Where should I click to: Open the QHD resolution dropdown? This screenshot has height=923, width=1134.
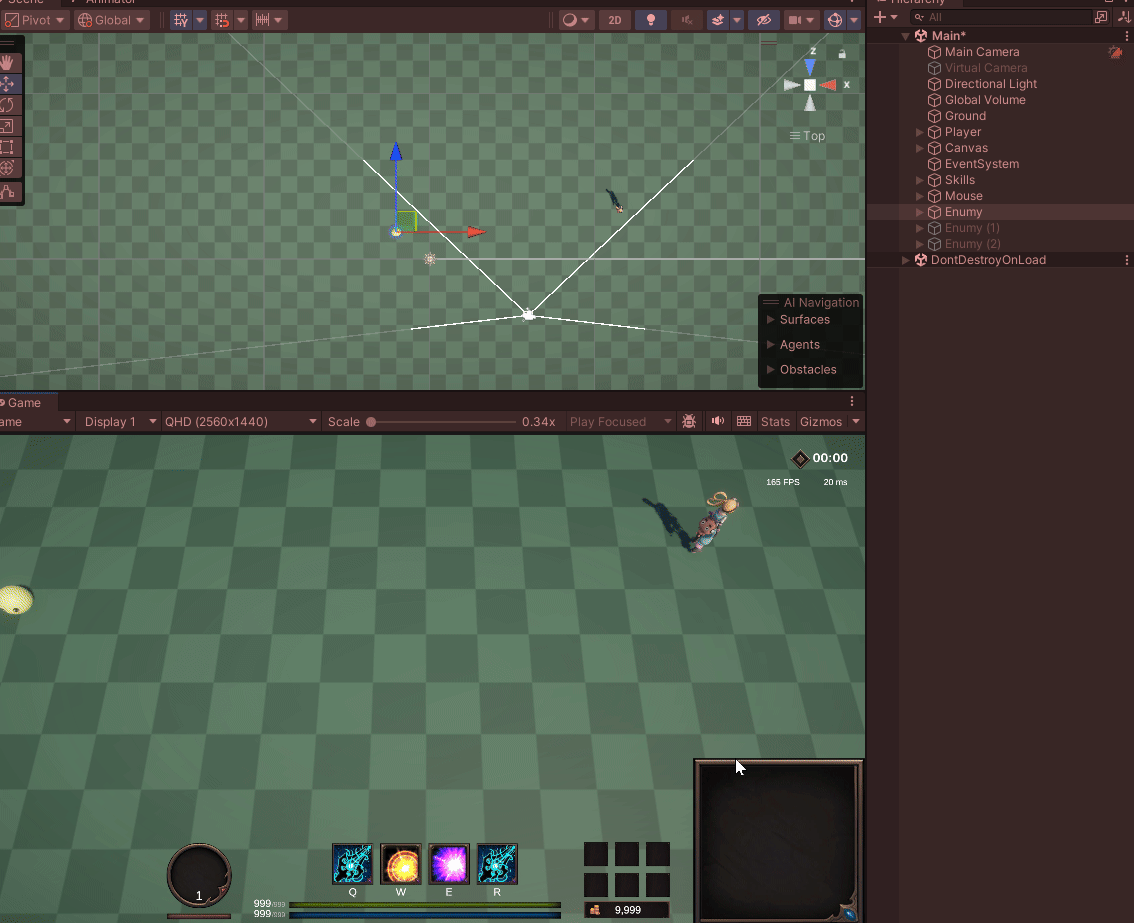click(x=240, y=422)
